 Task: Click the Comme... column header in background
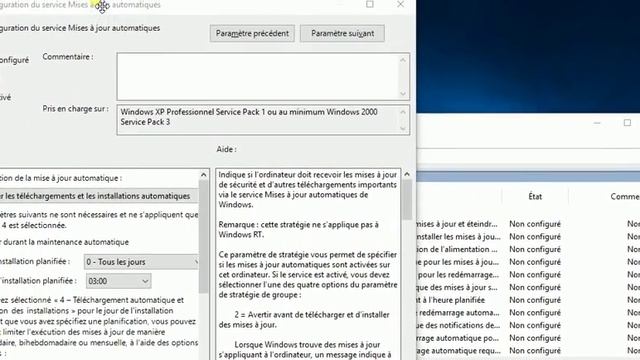pyautogui.click(x=625, y=196)
